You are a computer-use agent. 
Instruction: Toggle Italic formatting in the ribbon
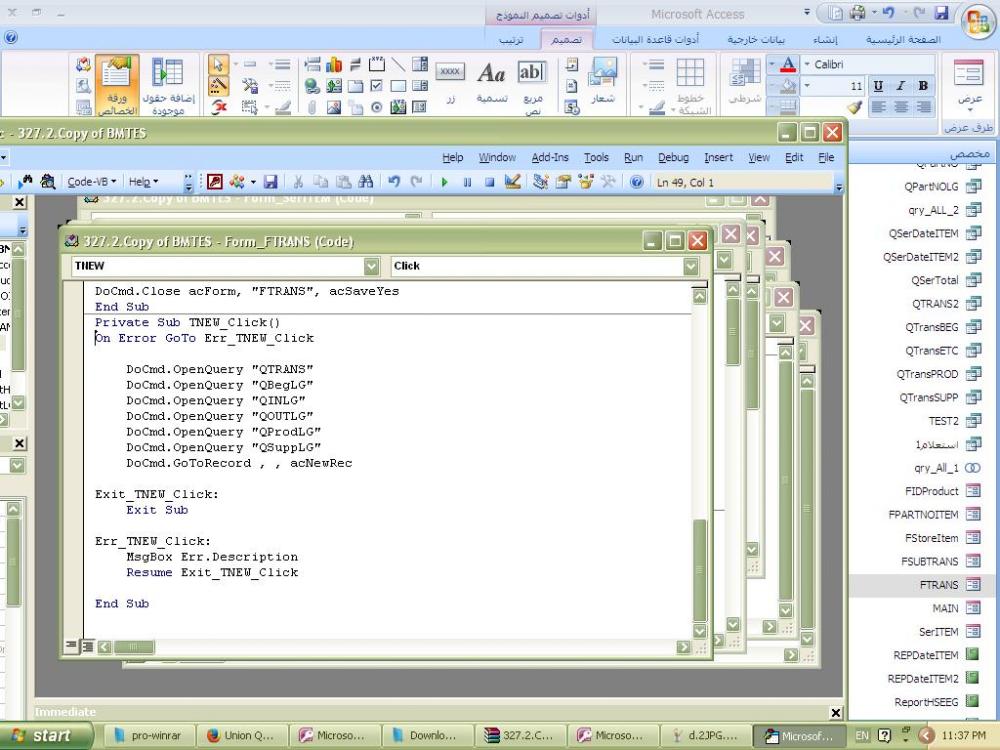(x=901, y=85)
